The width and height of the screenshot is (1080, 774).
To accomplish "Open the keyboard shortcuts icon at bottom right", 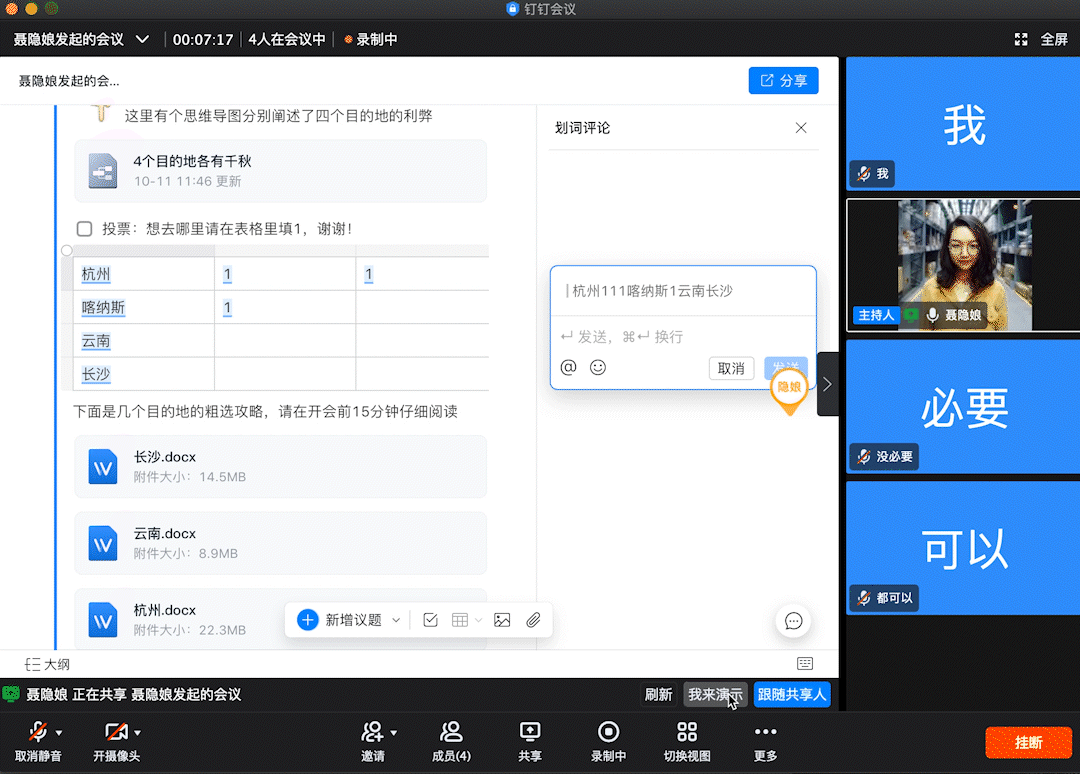I will [804, 663].
